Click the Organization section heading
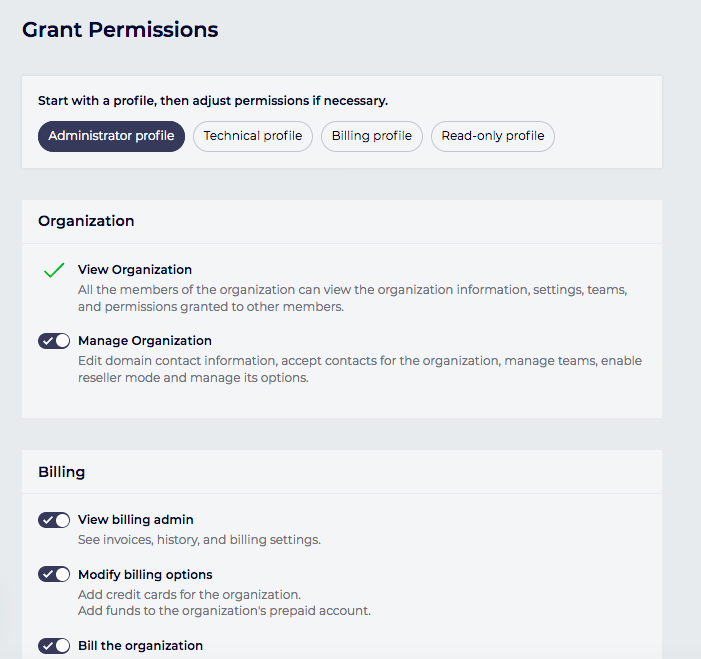Image resolution: width=701 pixels, height=659 pixels. click(86, 221)
